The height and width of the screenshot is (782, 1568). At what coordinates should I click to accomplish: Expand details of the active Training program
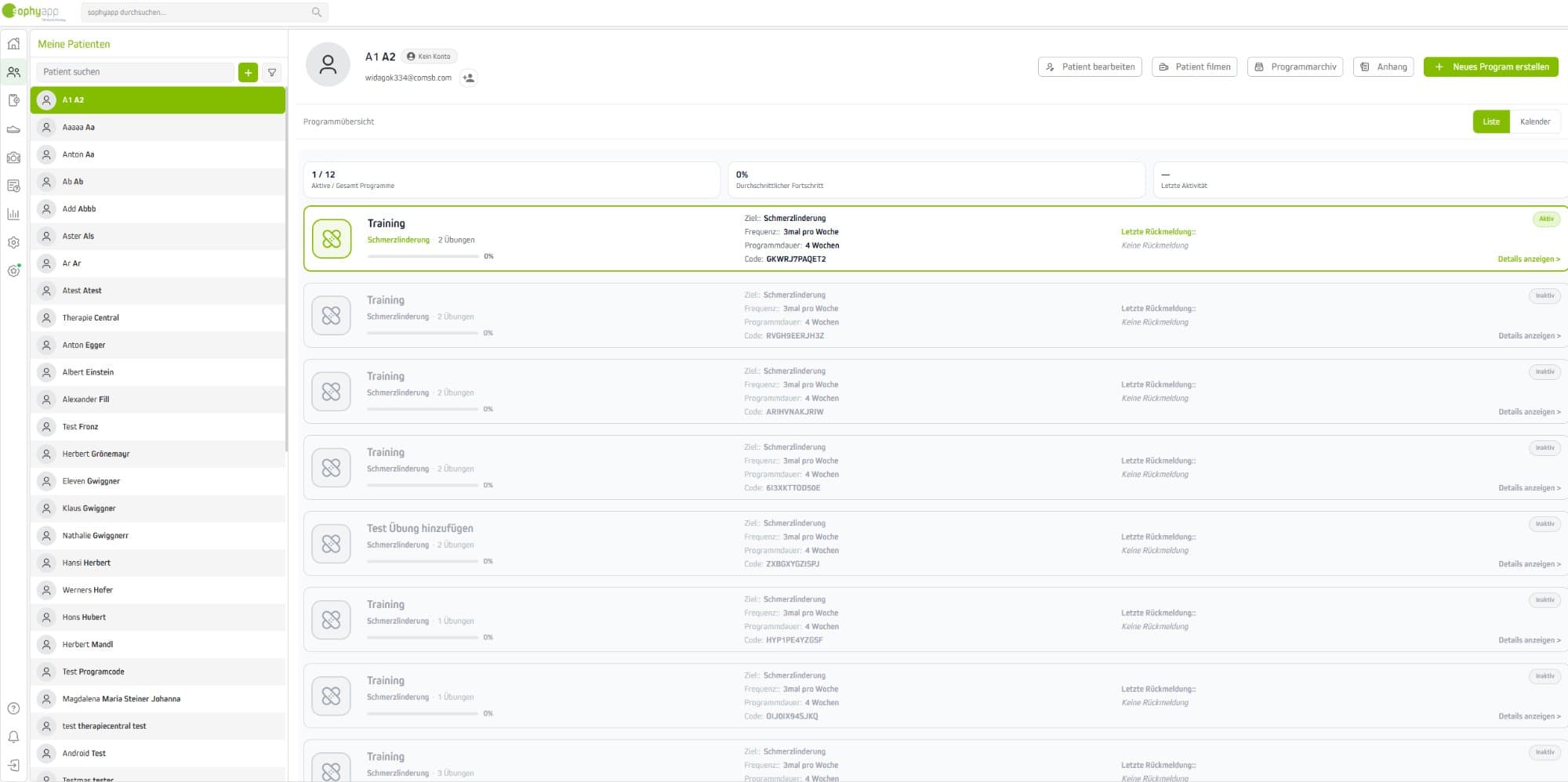click(x=1529, y=259)
